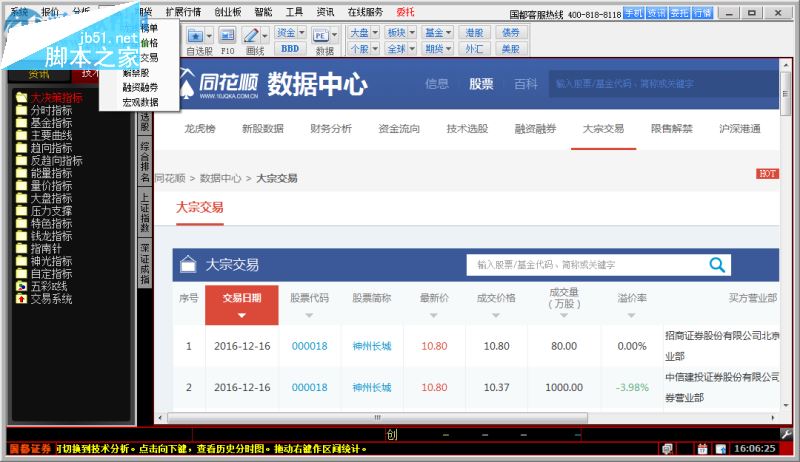The image size is (800, 462).
Task: Switch to the 资金流向 tab
Action: (399, 129)
